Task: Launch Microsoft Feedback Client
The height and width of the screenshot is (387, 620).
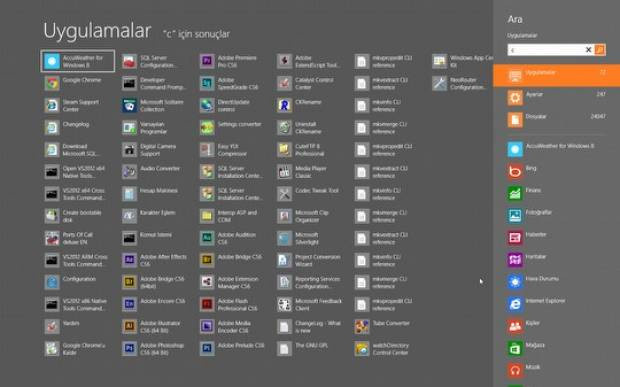Action: point(311,304)
